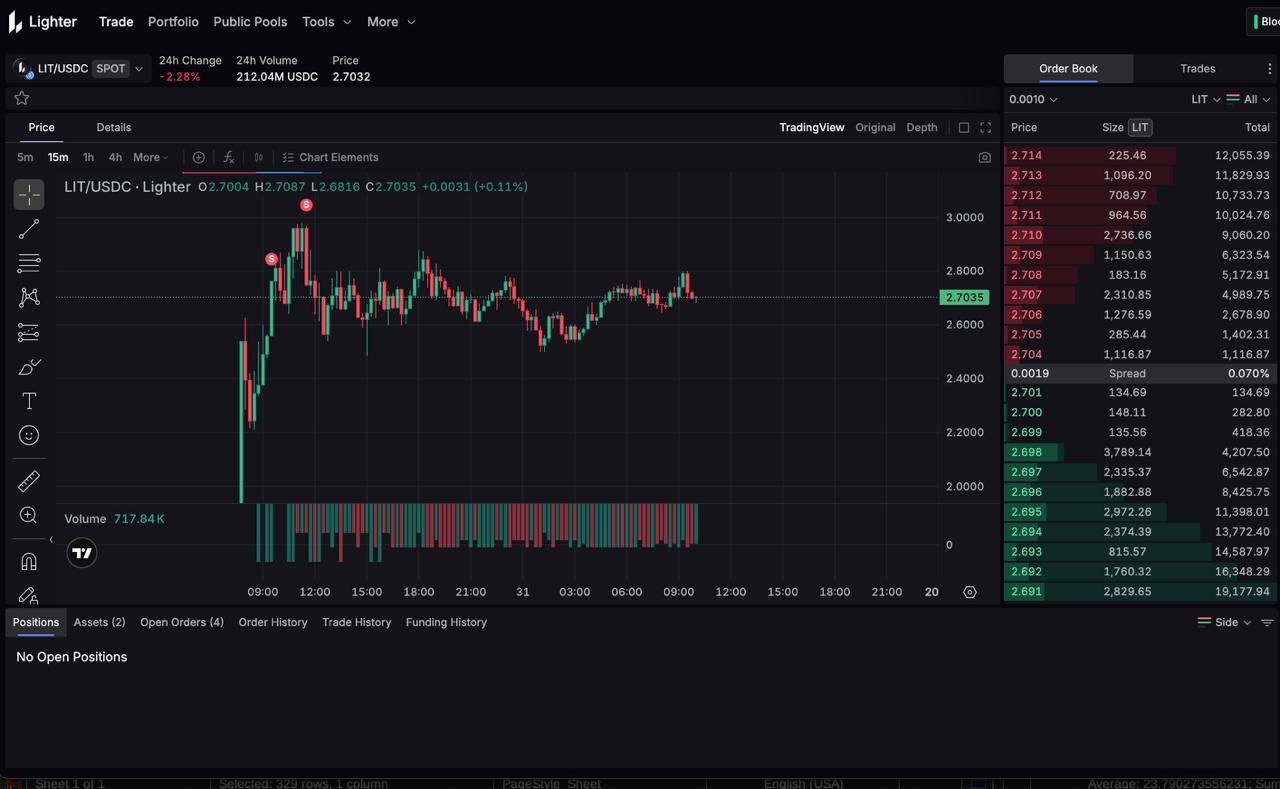Open Chart Elements settings
1280x789 pixels.
[330, 157]
